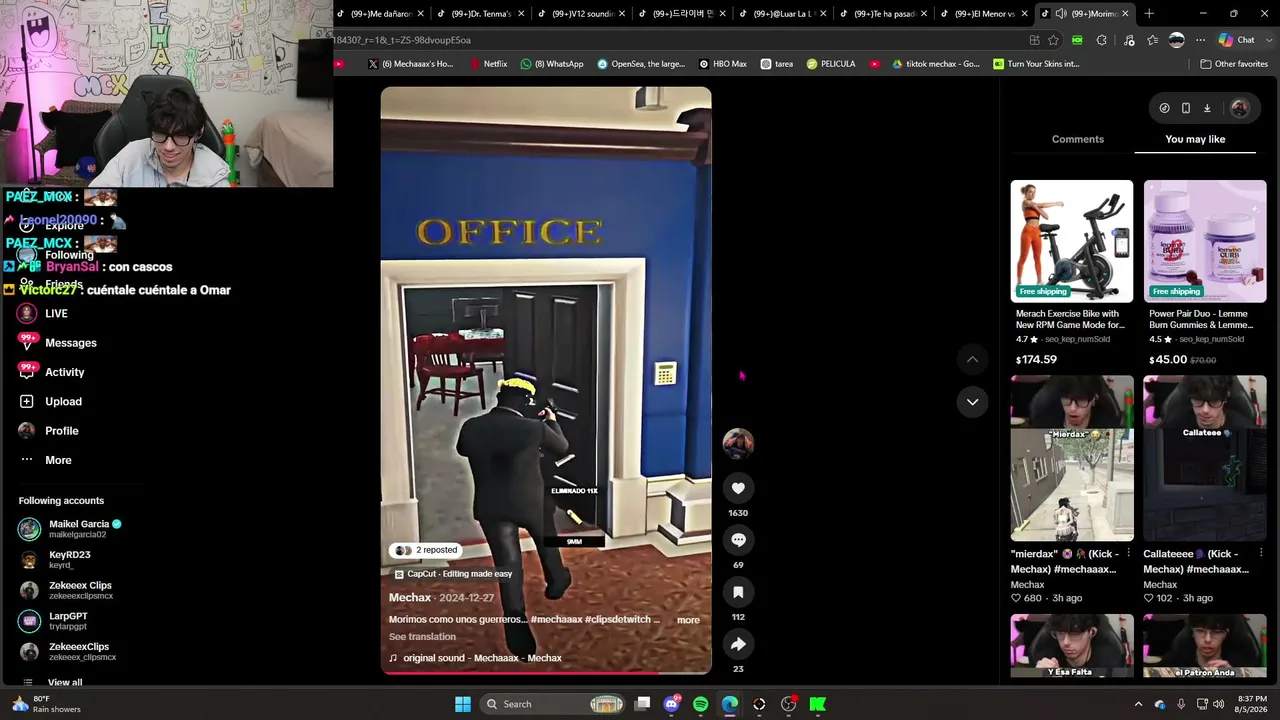
Task: Open Discord from the taskbar
Action: pos(671,704)
